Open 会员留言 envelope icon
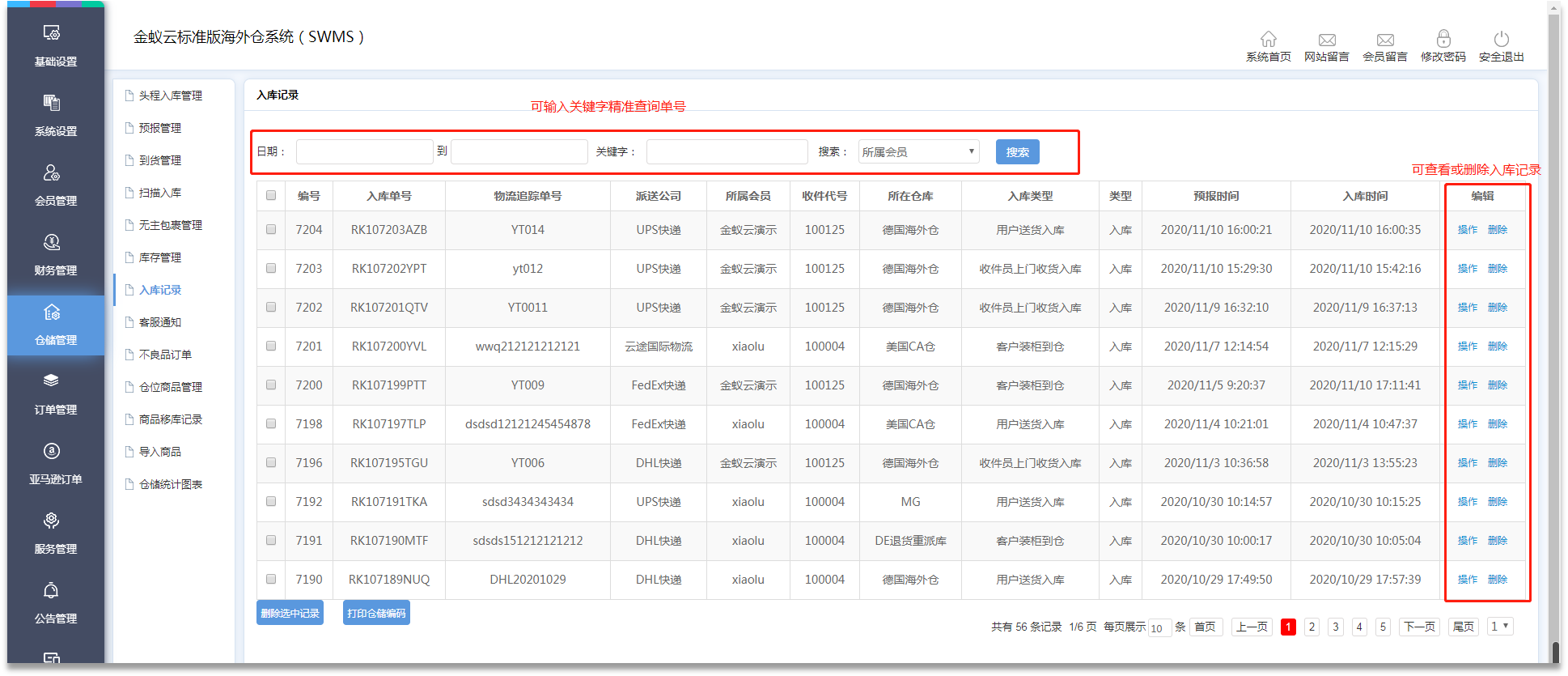The image size is (1568, 676). [1384, 40]
